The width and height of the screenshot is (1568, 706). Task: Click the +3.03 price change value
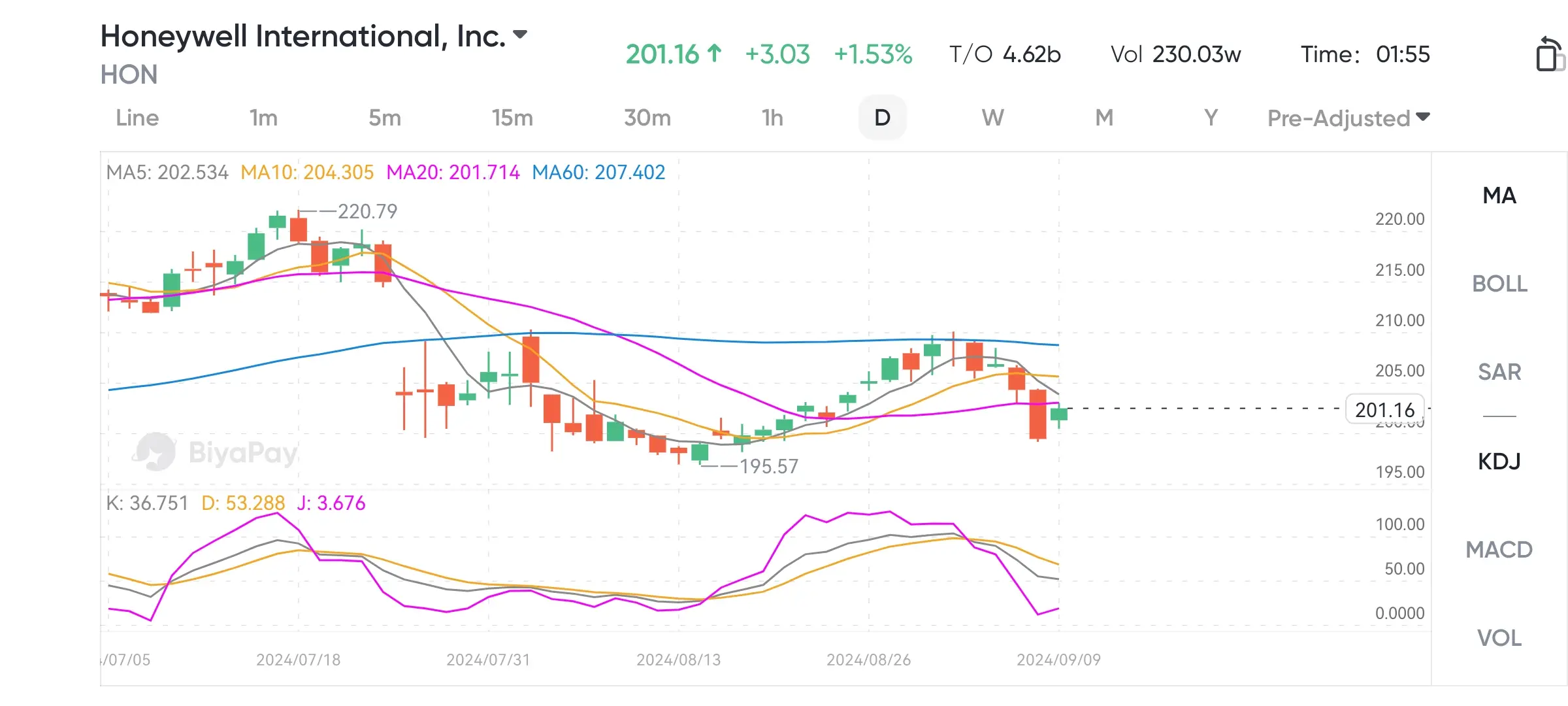(x=777, y=54)
